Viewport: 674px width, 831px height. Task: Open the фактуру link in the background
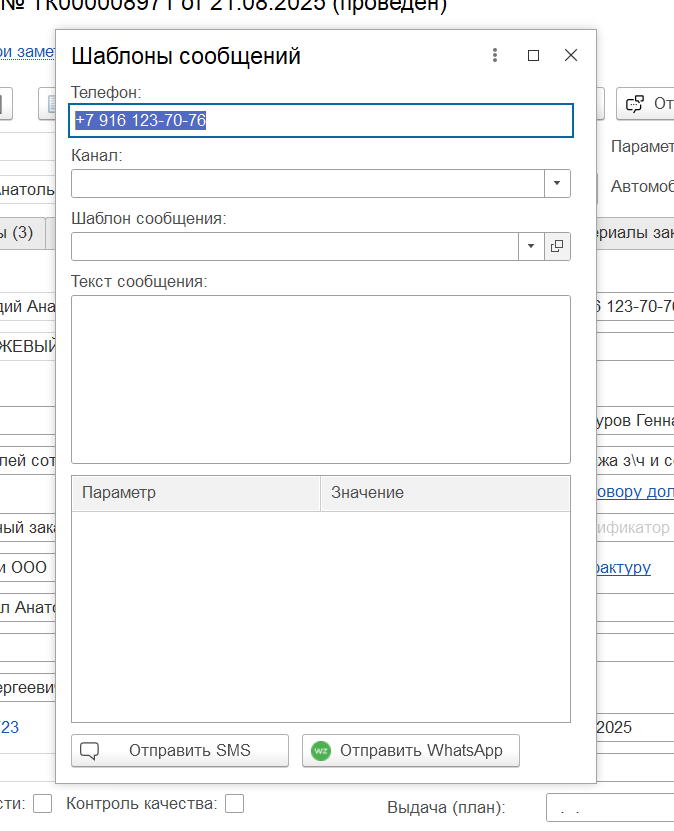[x=624, y=567]
